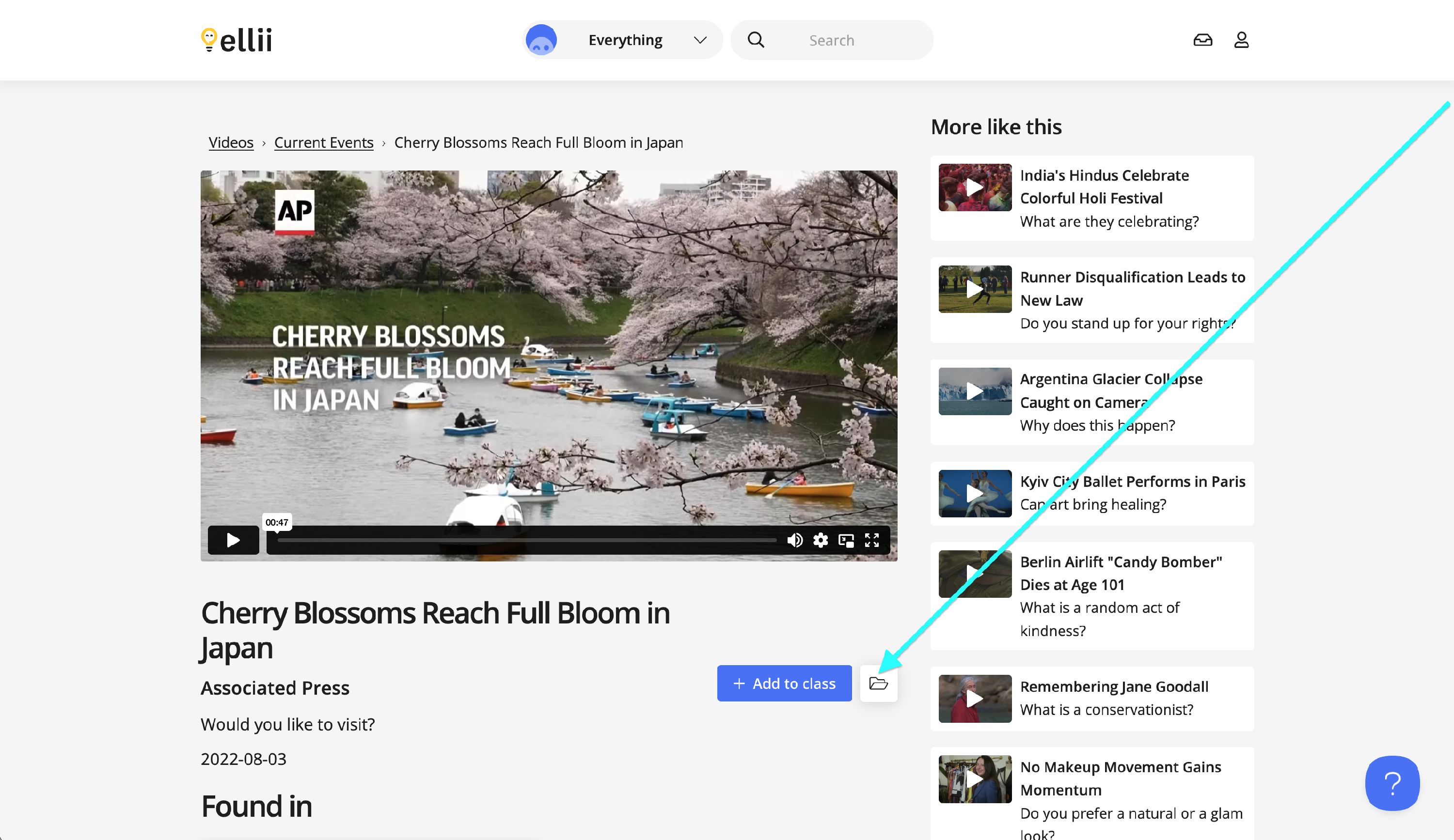
Task: Click the ellii logo
Action: (x=237, y=40)
